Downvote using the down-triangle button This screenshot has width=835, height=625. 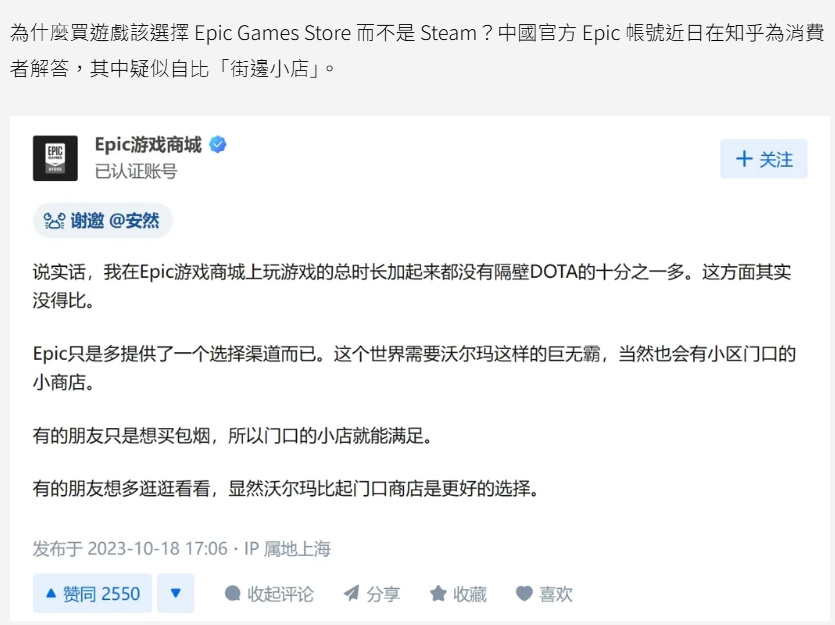(176, 593)
